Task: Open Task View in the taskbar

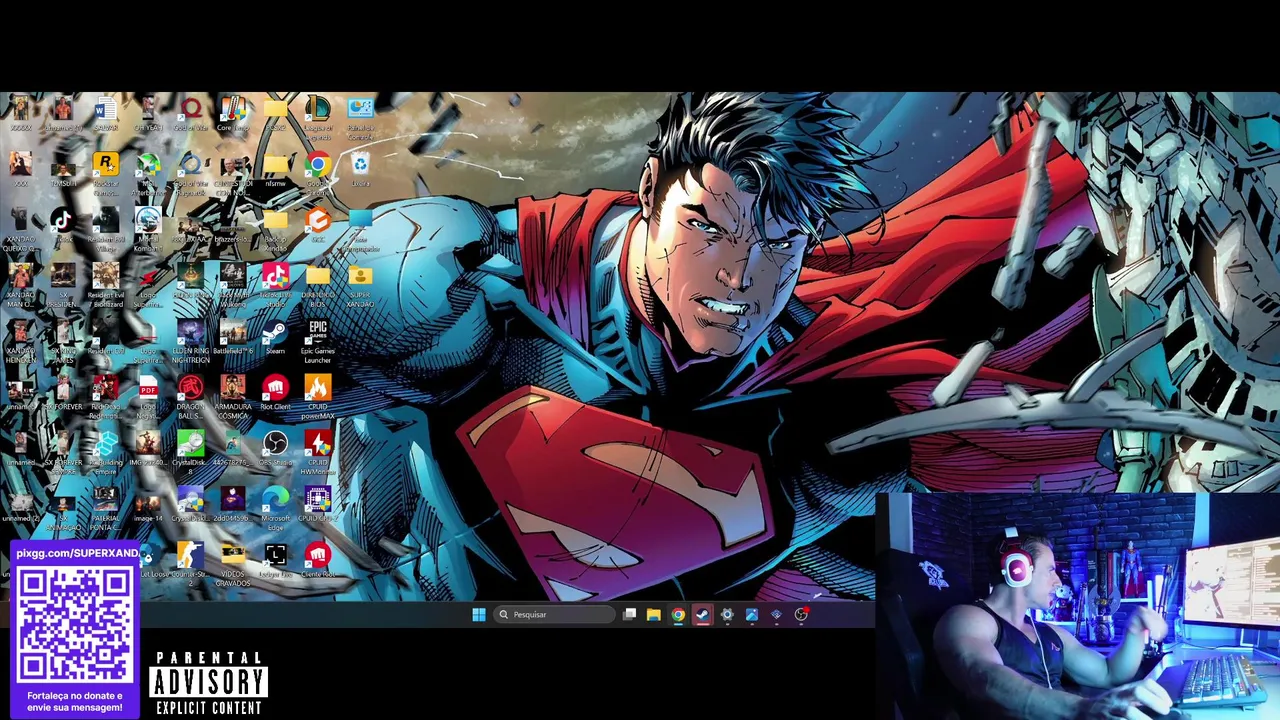Action: (x=629, y=615)
